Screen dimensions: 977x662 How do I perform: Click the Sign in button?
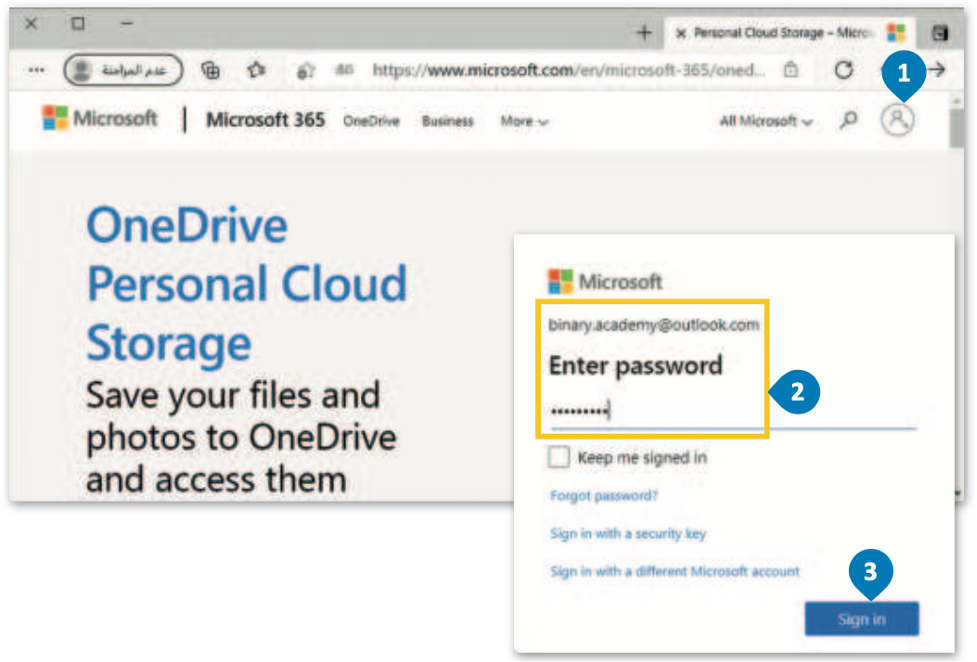862,618
